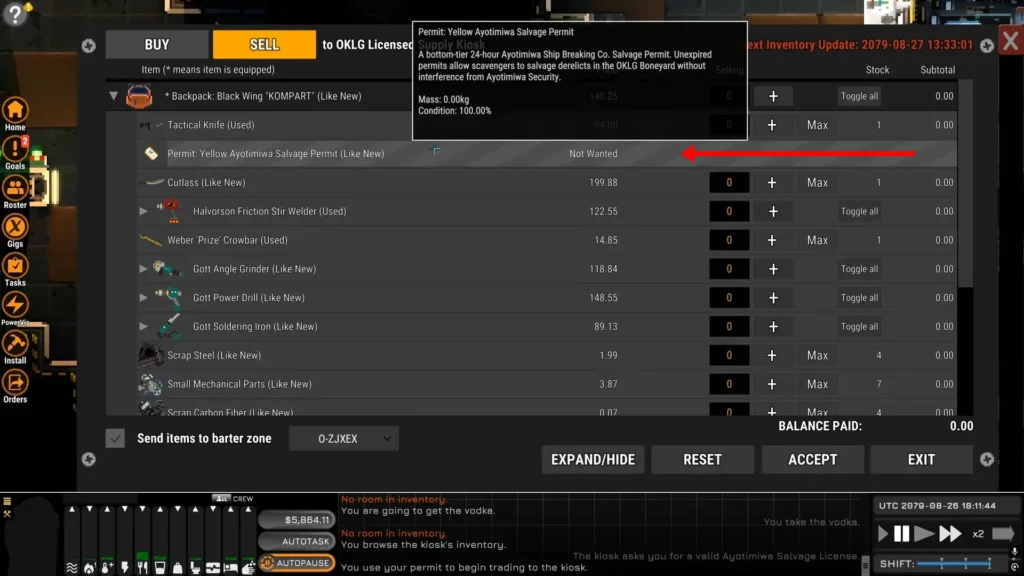Check Send items to barter zone
The image size is (1024, 576).
tap(115, 438)
